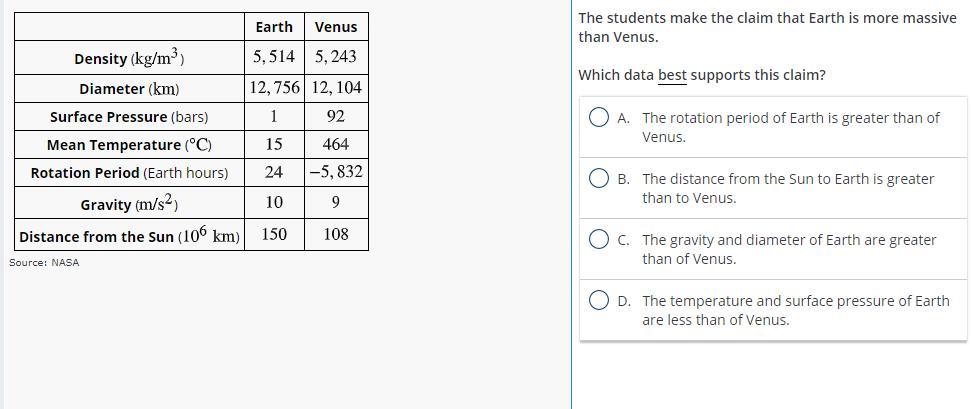Select the radio button for answer A
This screenshot has width=971, height=409.
tap(599, 118)
